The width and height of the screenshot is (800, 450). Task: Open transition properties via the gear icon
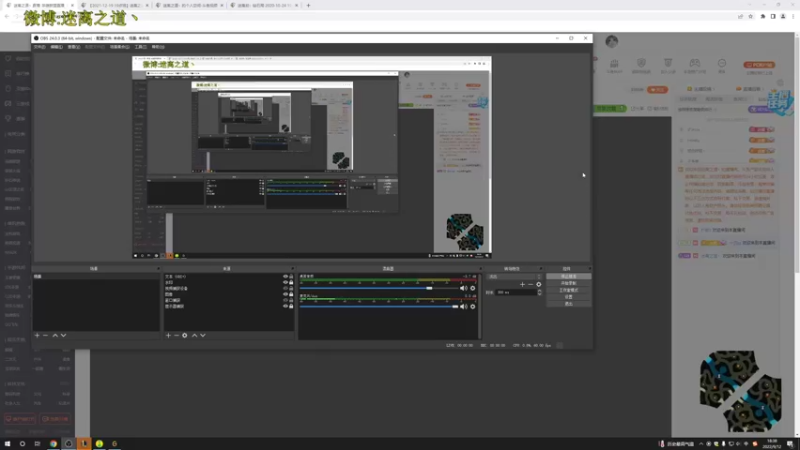(539, 284)
